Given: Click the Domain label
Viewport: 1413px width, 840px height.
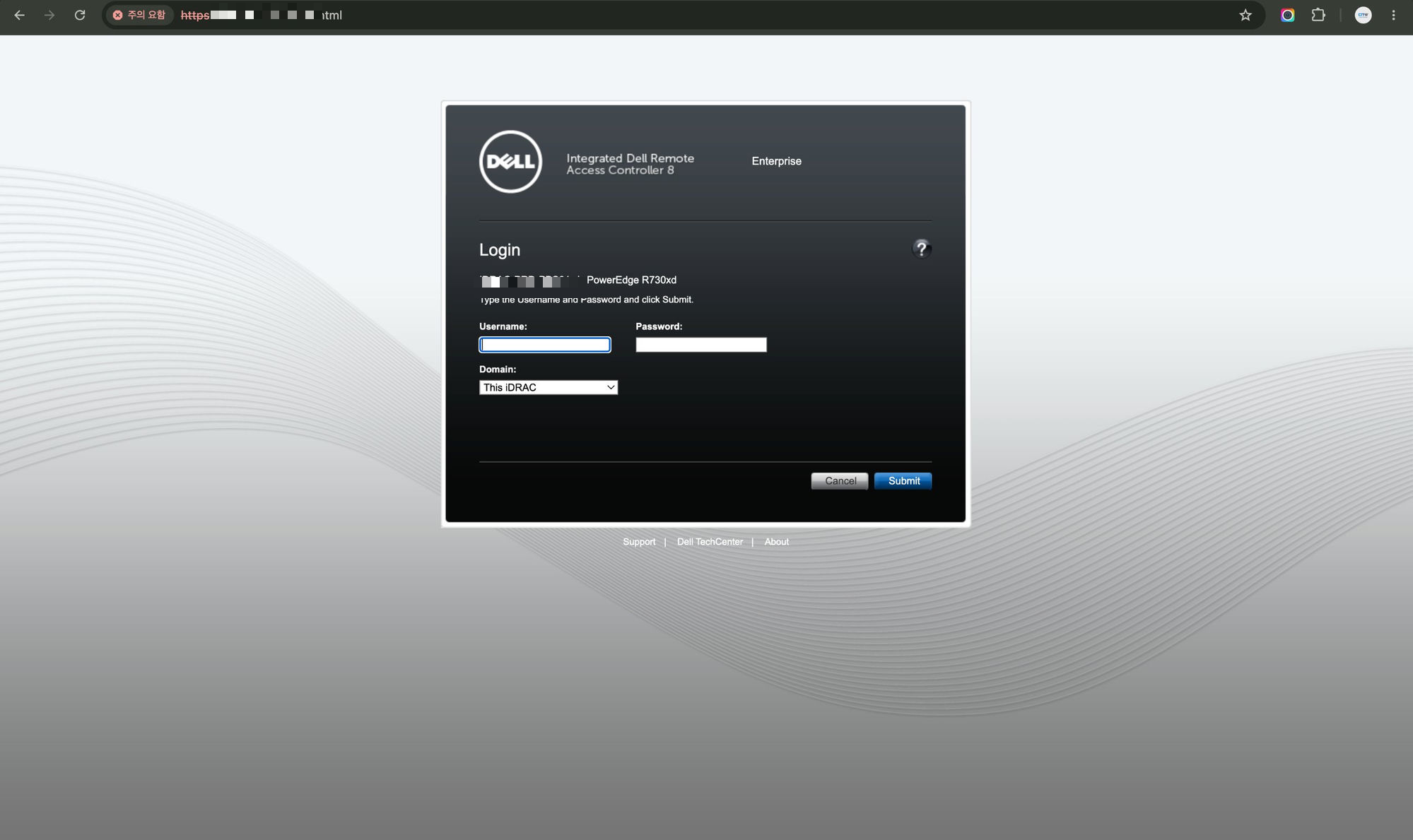Looking at the screenshot, I should pyautogui.click(x=498, y=369).
